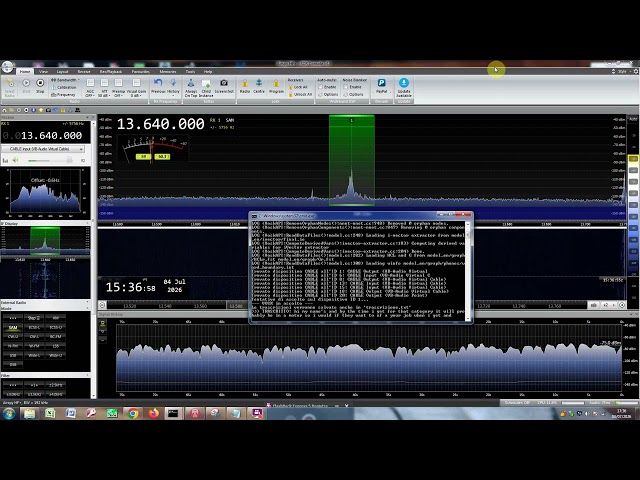Click the Start radio button in ribbon
The width and height of the screenshot is (640, 480).
coord(26,85)
